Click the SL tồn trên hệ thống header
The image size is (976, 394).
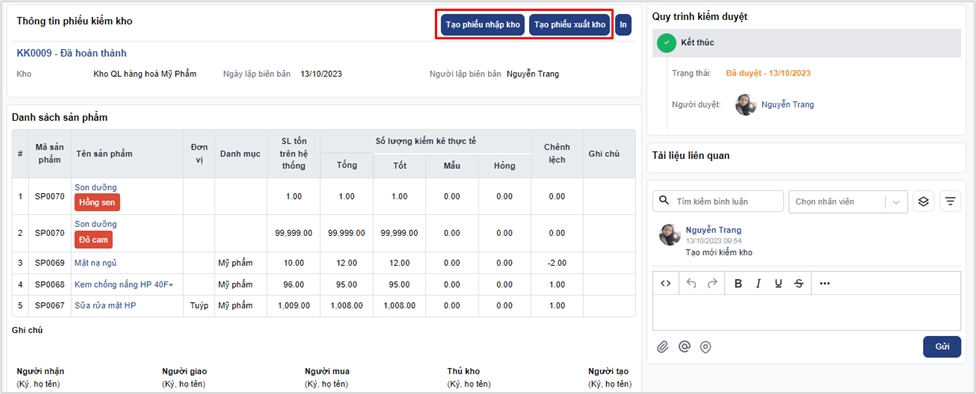click(293, 154)
